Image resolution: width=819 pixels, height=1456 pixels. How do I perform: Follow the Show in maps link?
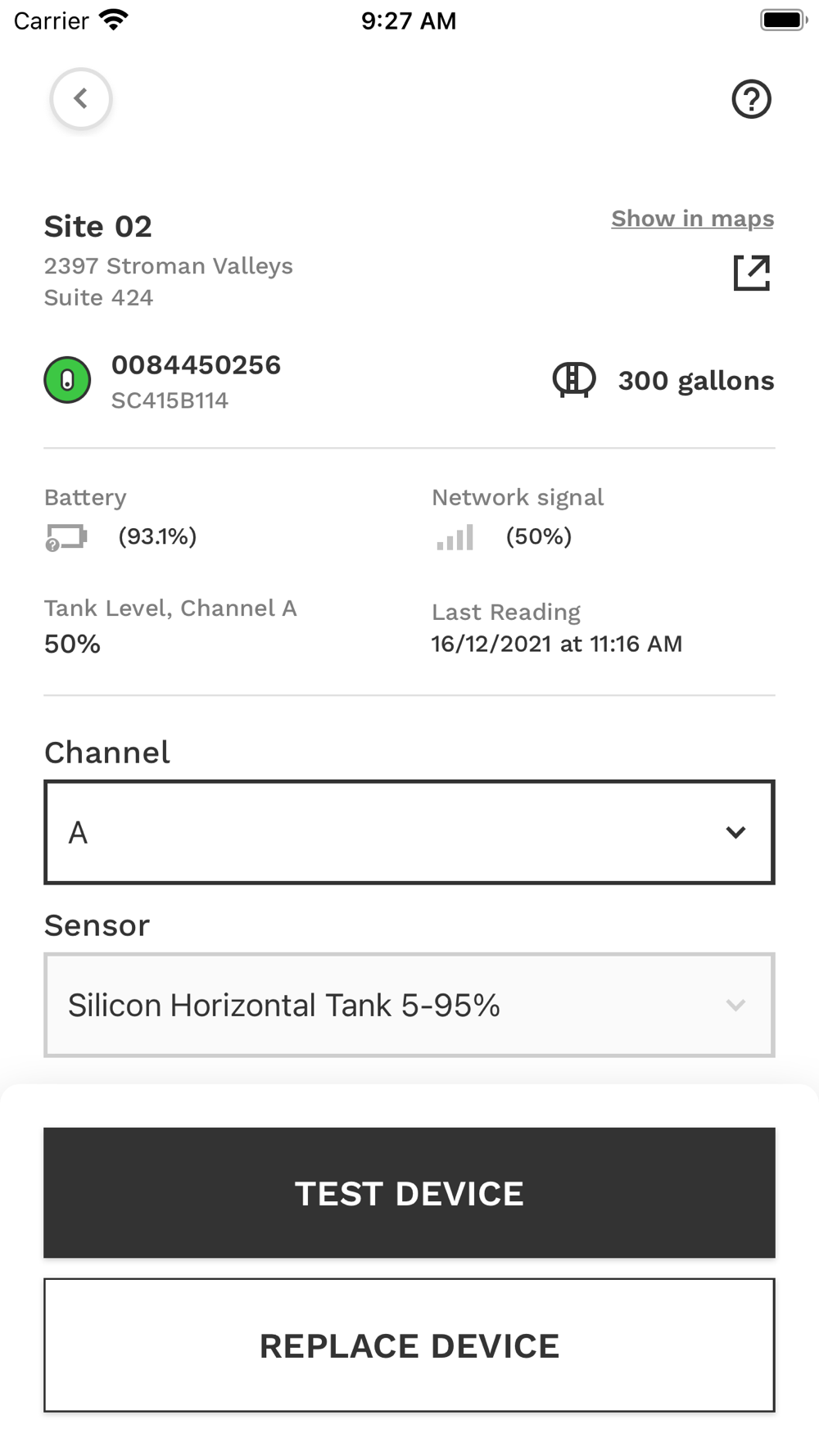tap(692, 219)
